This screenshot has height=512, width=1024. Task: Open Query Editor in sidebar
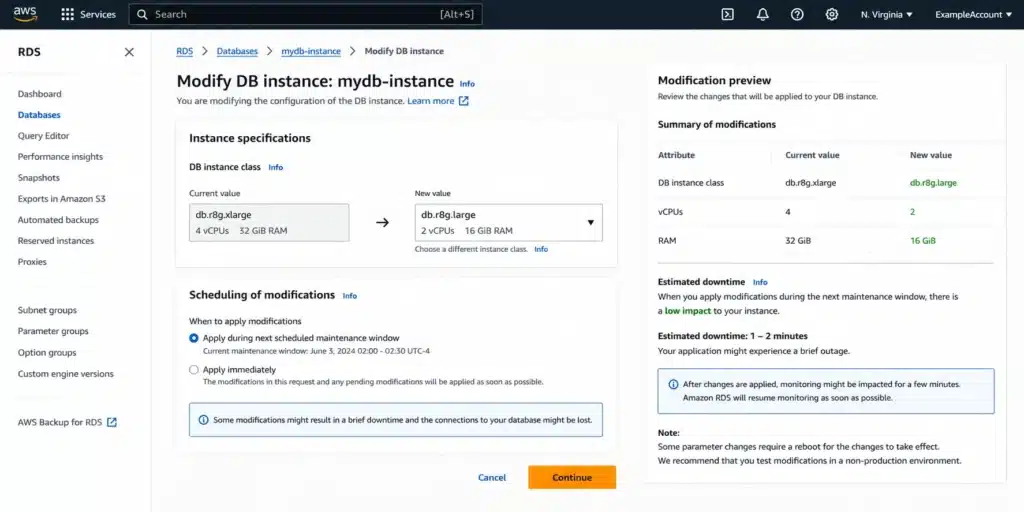tap(43, 136)
